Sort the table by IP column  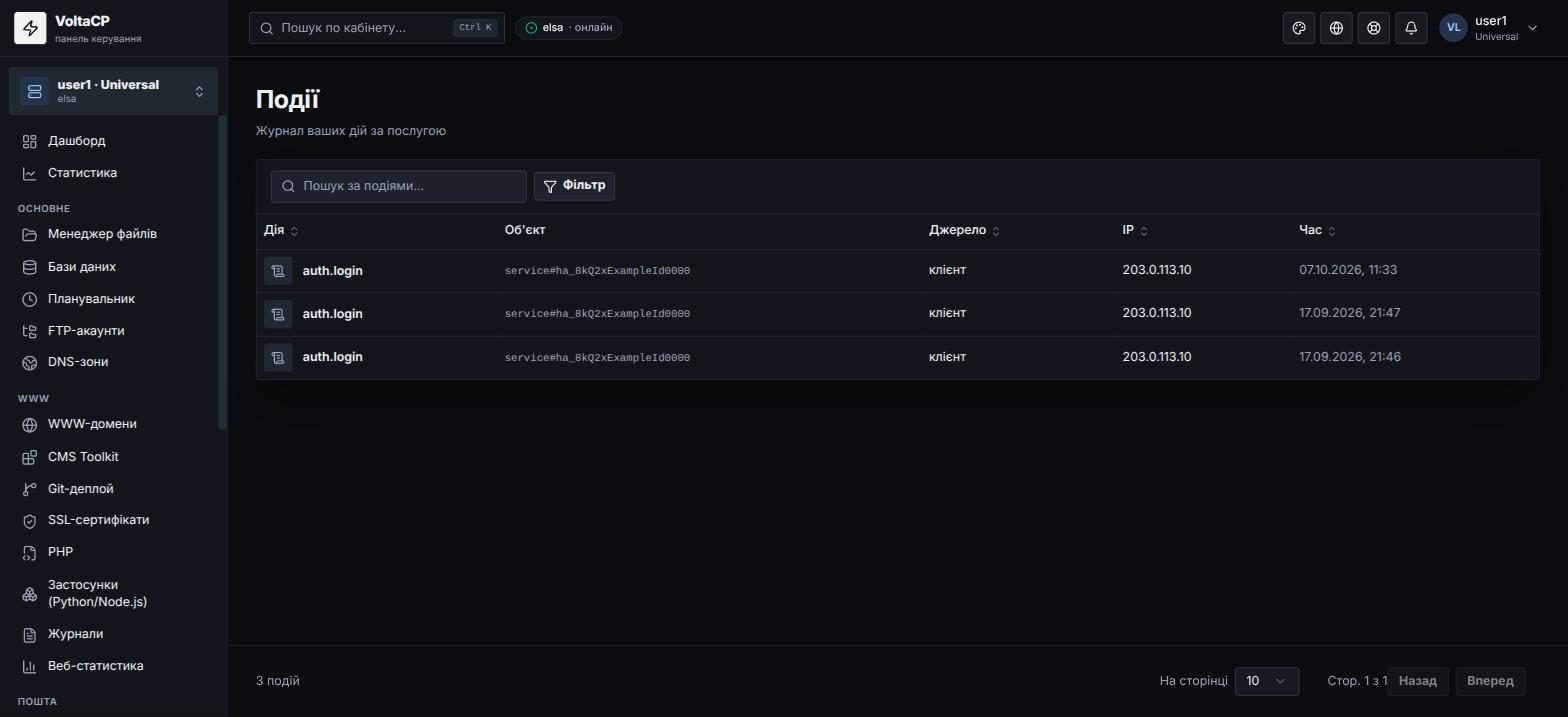(x=1135, y=230)
